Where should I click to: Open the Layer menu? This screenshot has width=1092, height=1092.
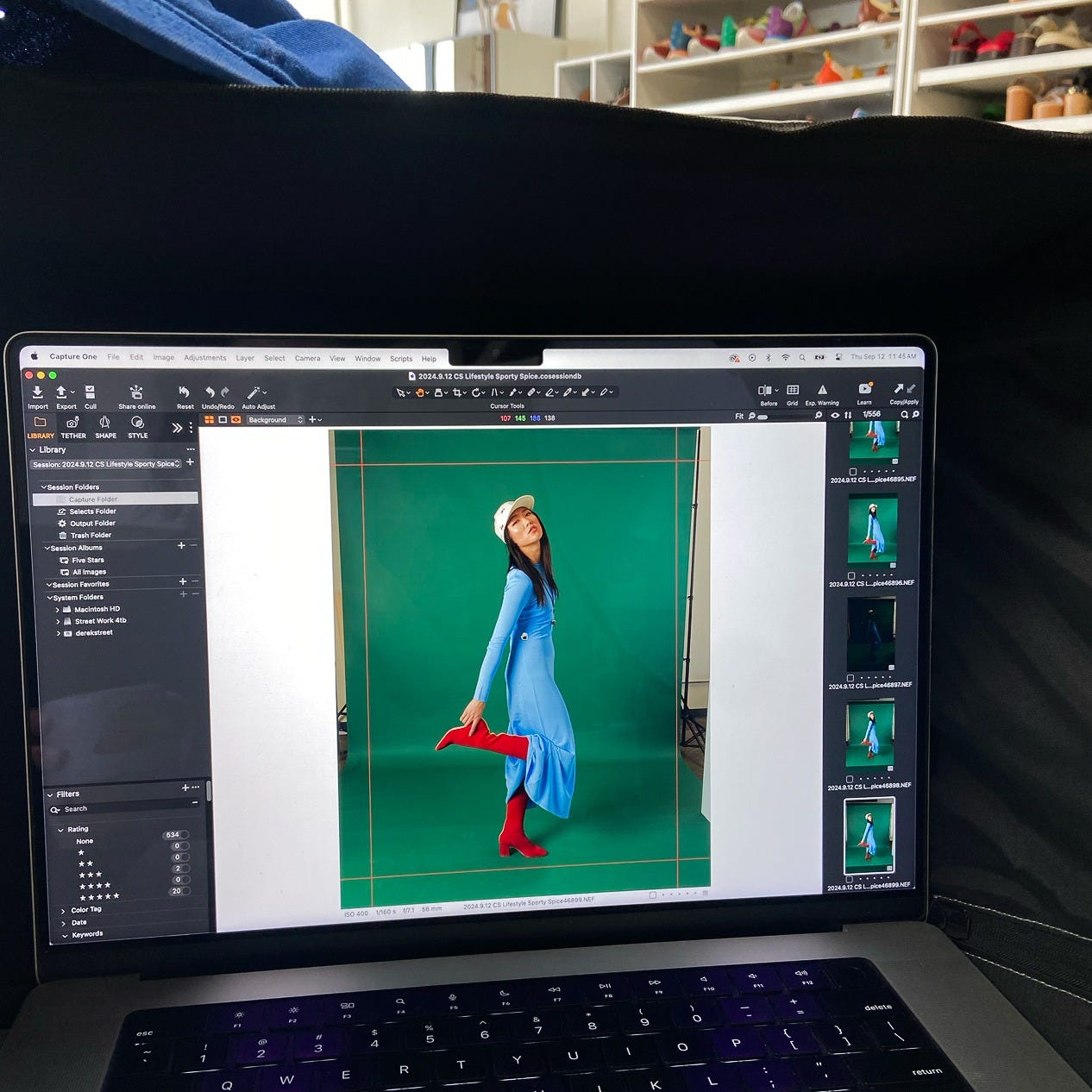(245, 358)
